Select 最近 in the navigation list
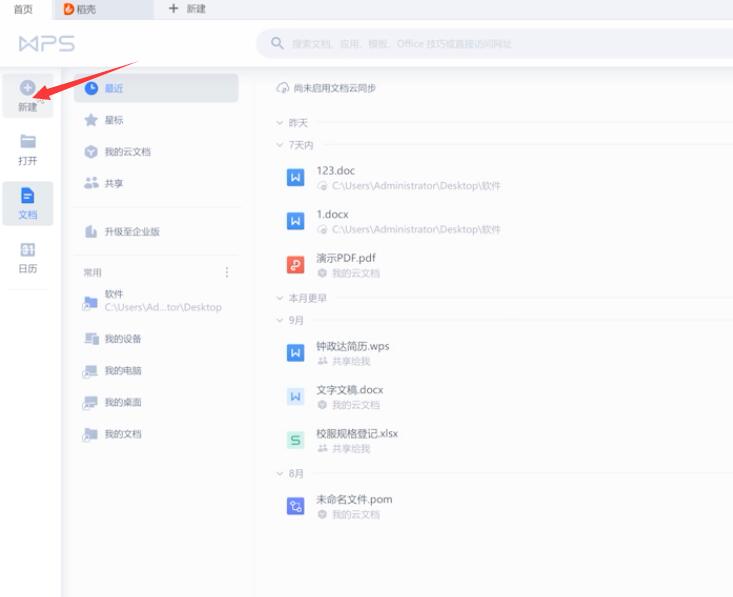 [156, 88]
